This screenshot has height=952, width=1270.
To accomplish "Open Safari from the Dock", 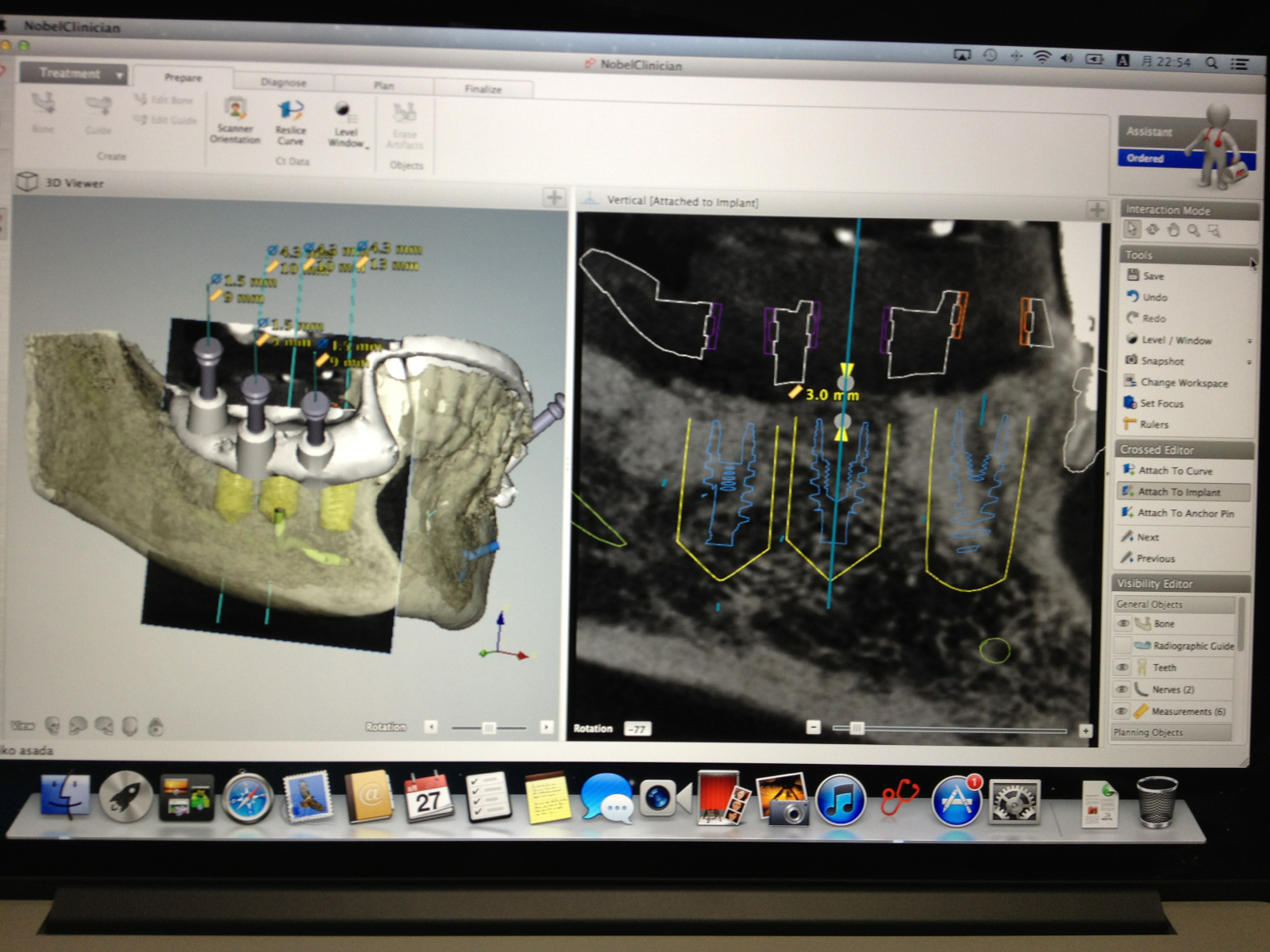I will [248, 798].
